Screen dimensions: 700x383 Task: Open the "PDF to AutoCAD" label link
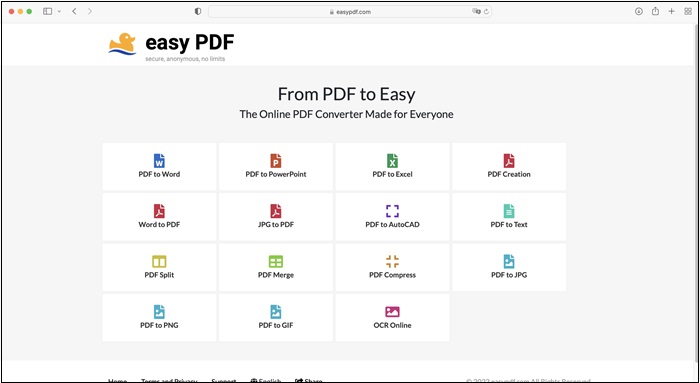click(392, 225)
